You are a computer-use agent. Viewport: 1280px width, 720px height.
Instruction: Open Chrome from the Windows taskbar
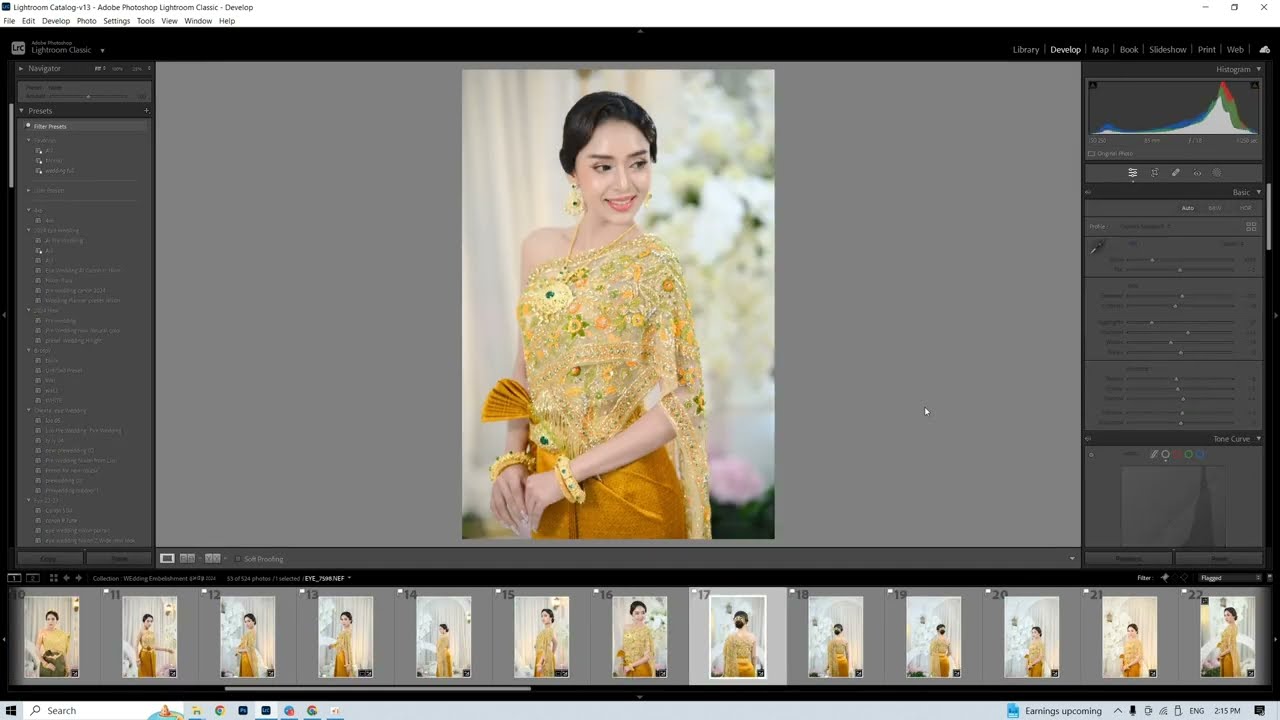coord(220,710)
